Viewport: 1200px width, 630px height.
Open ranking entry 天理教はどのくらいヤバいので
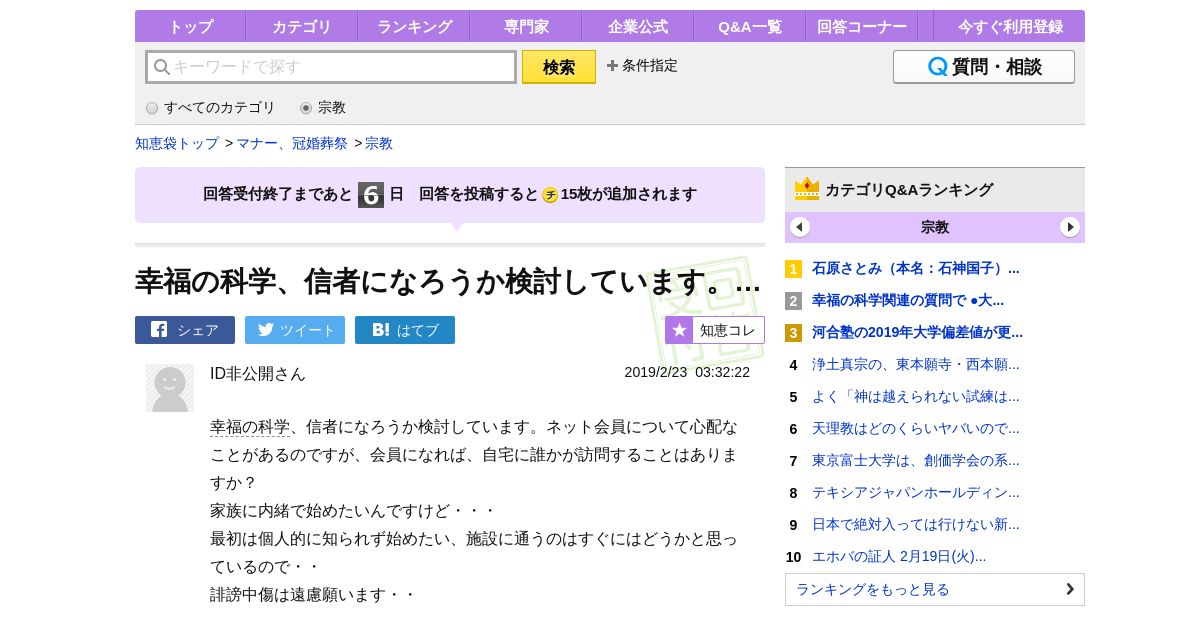(916, 428)
